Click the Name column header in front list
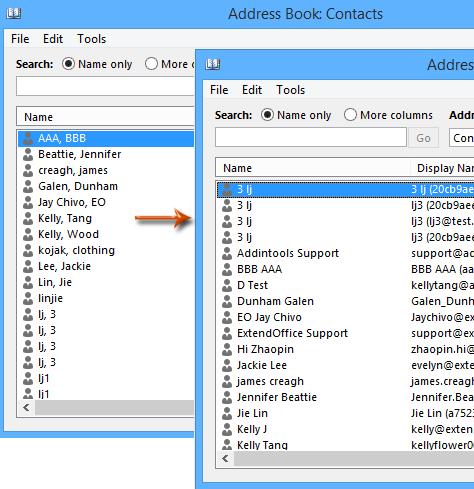The width and height of the screenshot is (474, 489). point(313,168)
